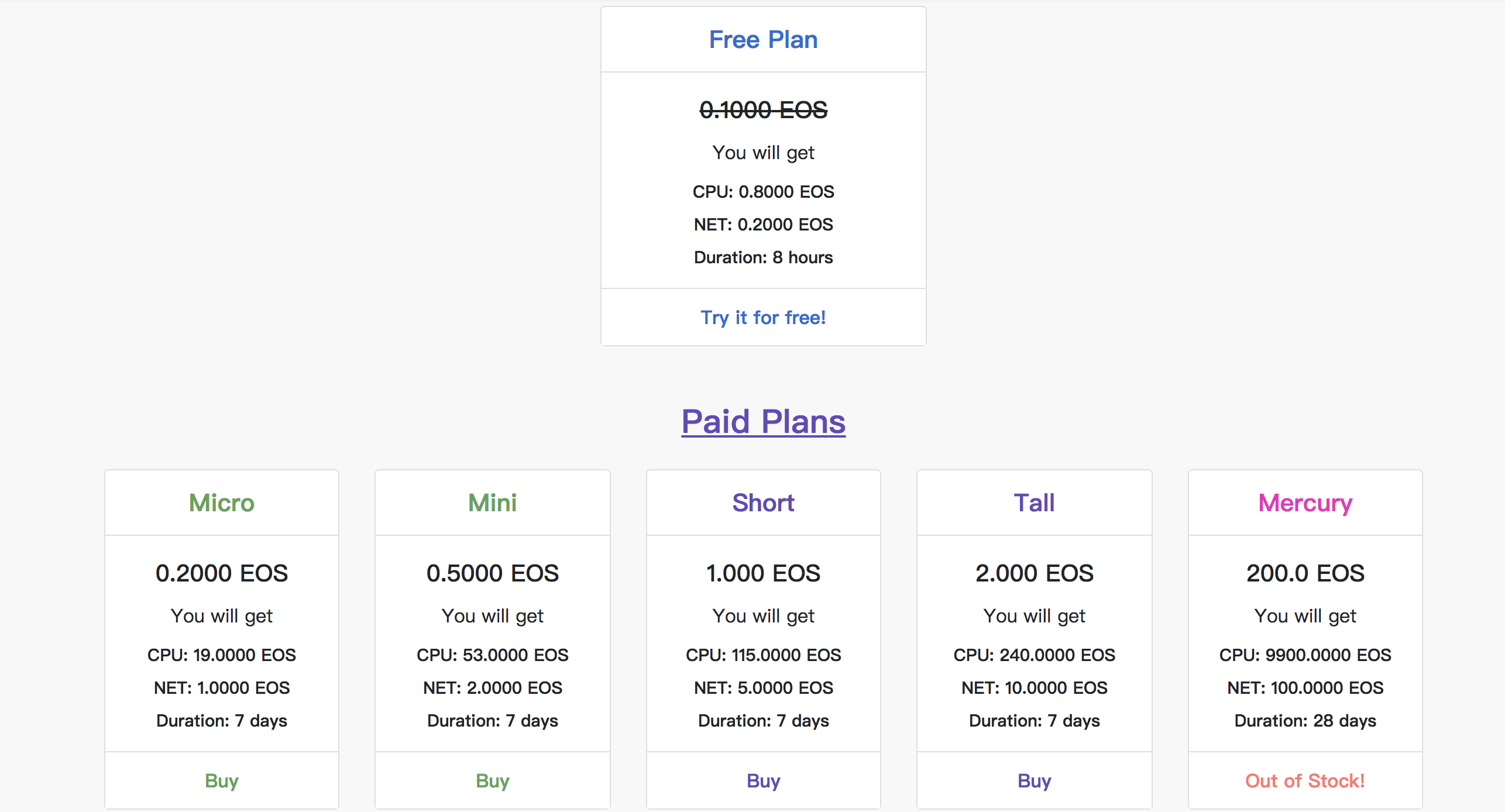The width and height of the screenshot is (1505, 812).
Task: Click the Mercury plan title
Action: point(1305,503)
